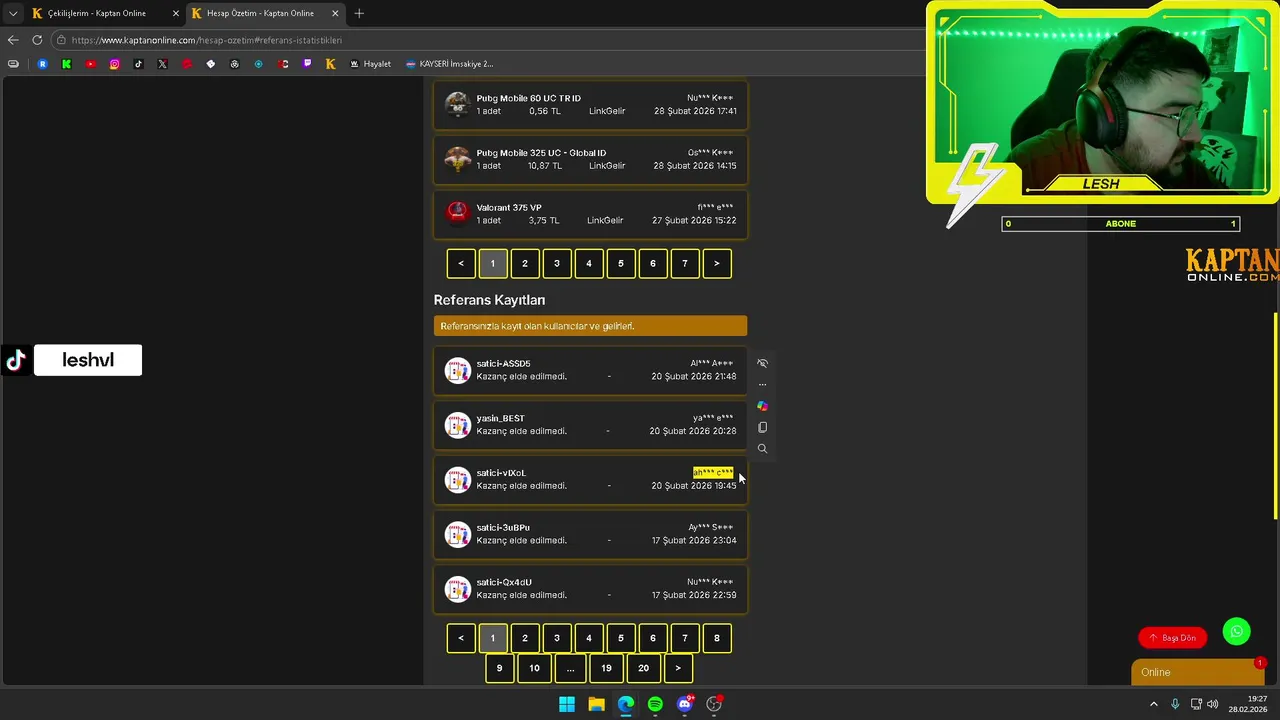Open the Kaptan Online K bookmark

pyautogui.click(x=330, y=64)
